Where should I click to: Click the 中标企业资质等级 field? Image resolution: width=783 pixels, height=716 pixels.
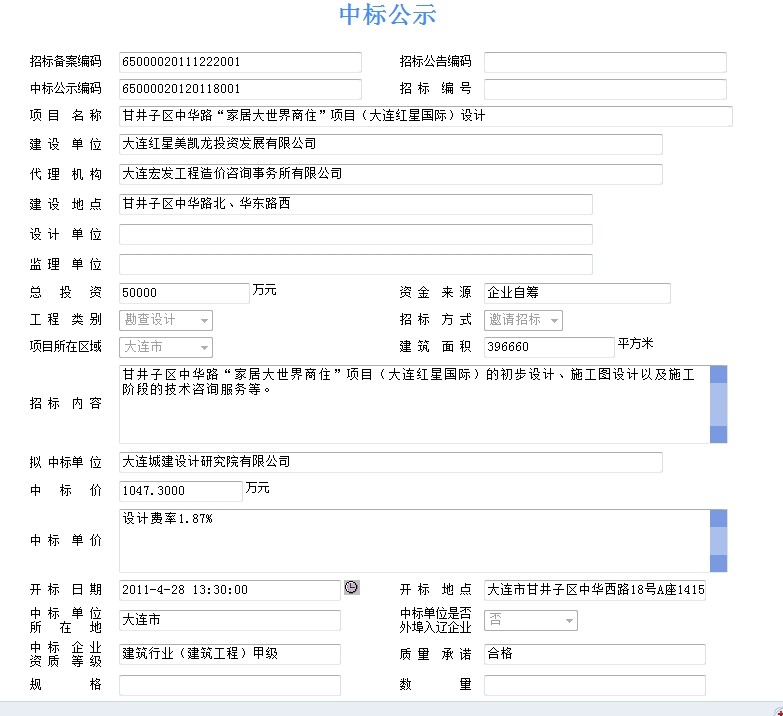(x=230, y=654)
